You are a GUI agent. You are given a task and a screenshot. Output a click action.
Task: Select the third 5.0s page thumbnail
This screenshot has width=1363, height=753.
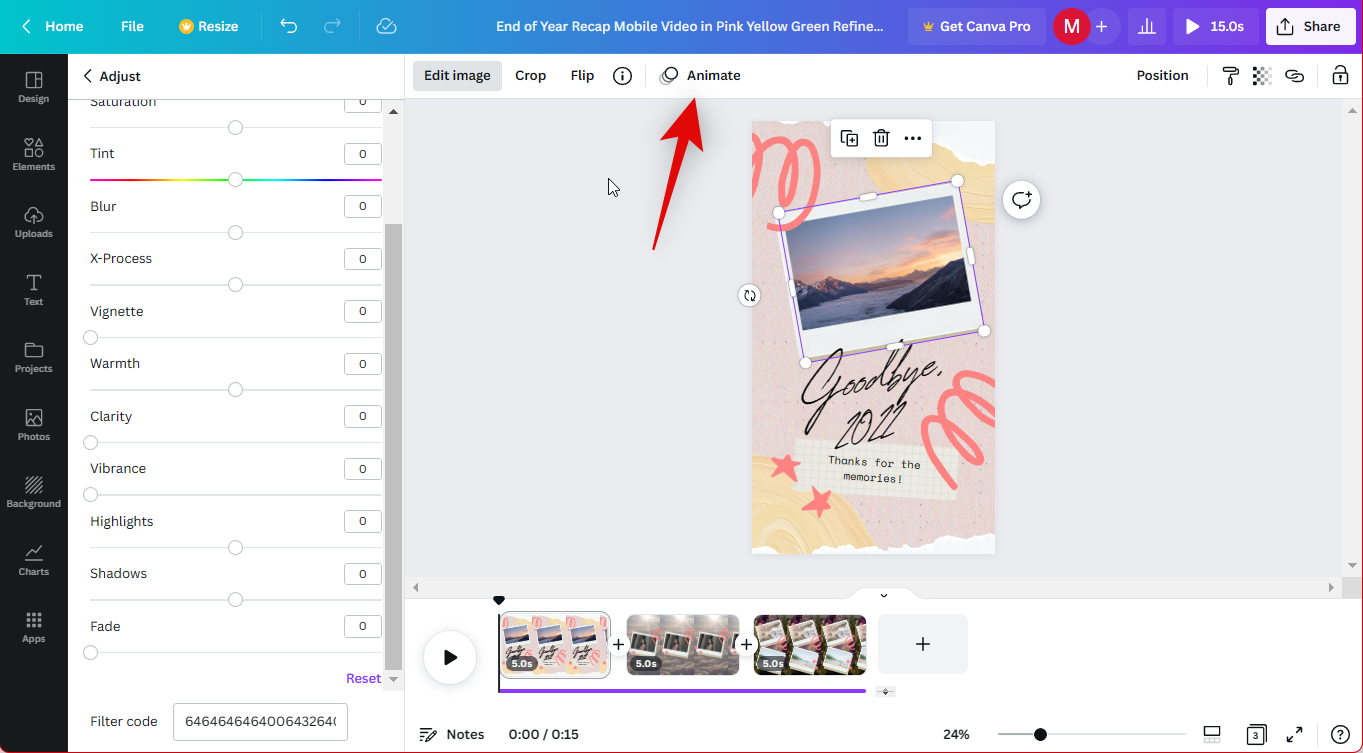pyautogui.click(x=810, y=645)
